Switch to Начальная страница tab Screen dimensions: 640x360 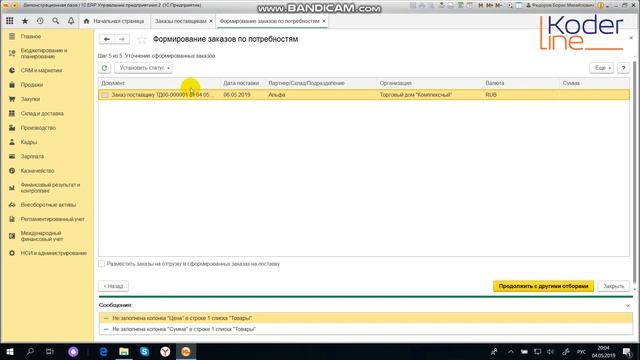(x=114, y=21)
